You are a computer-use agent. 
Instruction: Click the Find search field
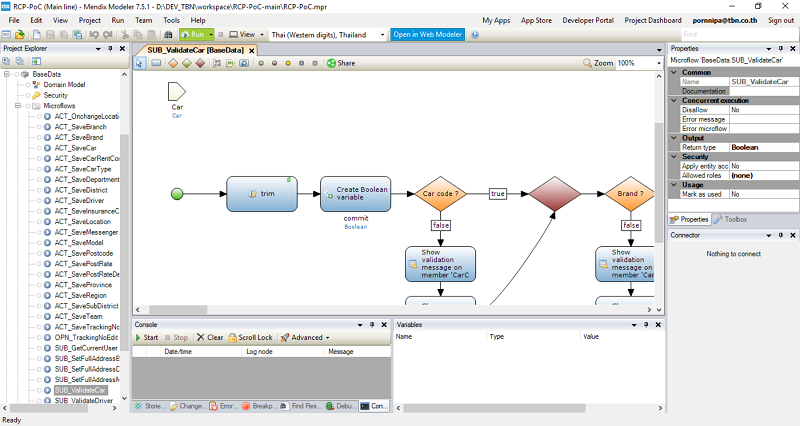click(738, 35)
